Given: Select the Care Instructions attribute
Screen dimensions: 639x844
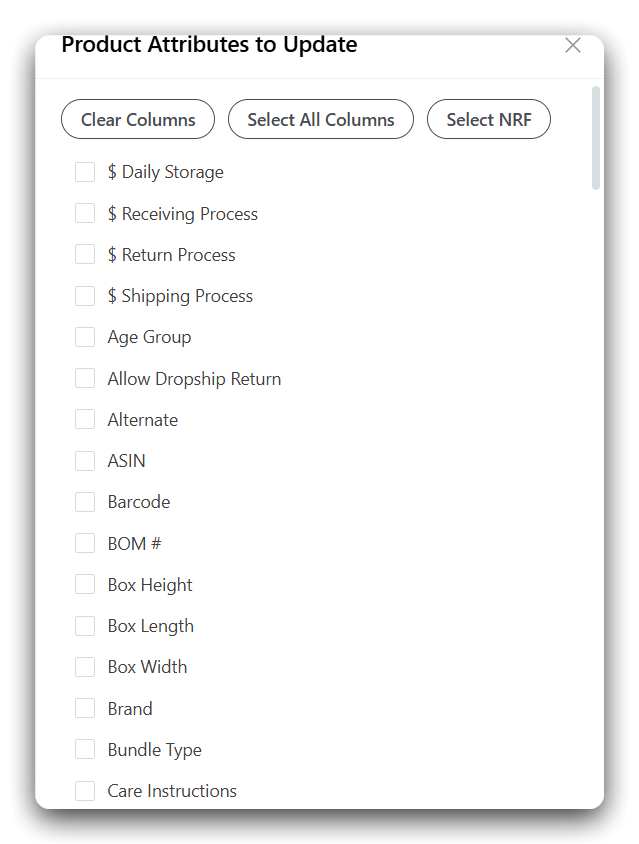Looking at the screenshot, I should click(x=85, y=790).
